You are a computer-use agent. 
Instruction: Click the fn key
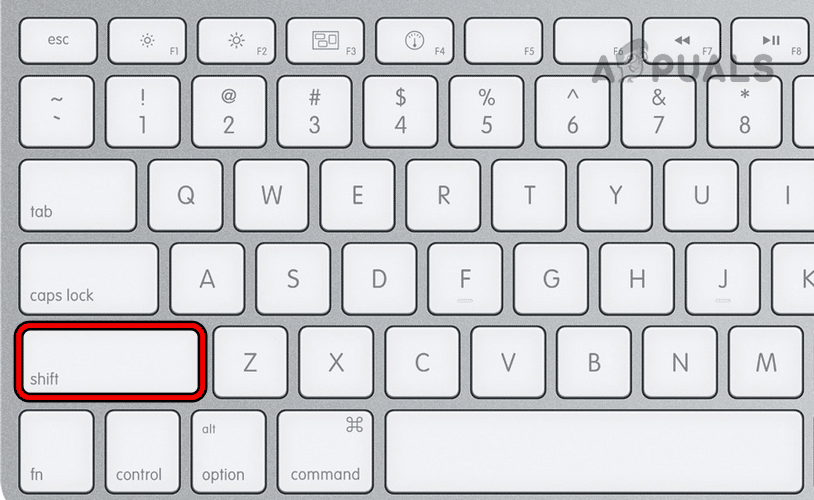pos(57,452)
